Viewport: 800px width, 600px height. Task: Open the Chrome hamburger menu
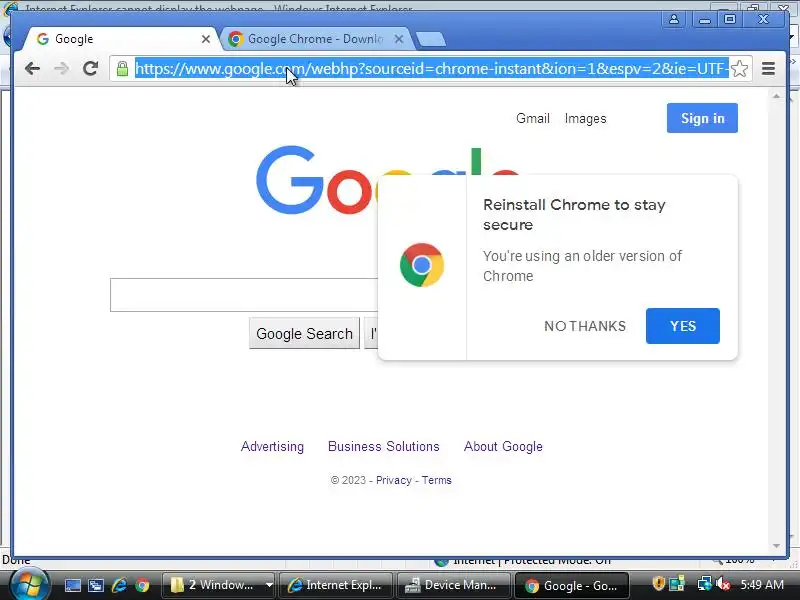768,68
